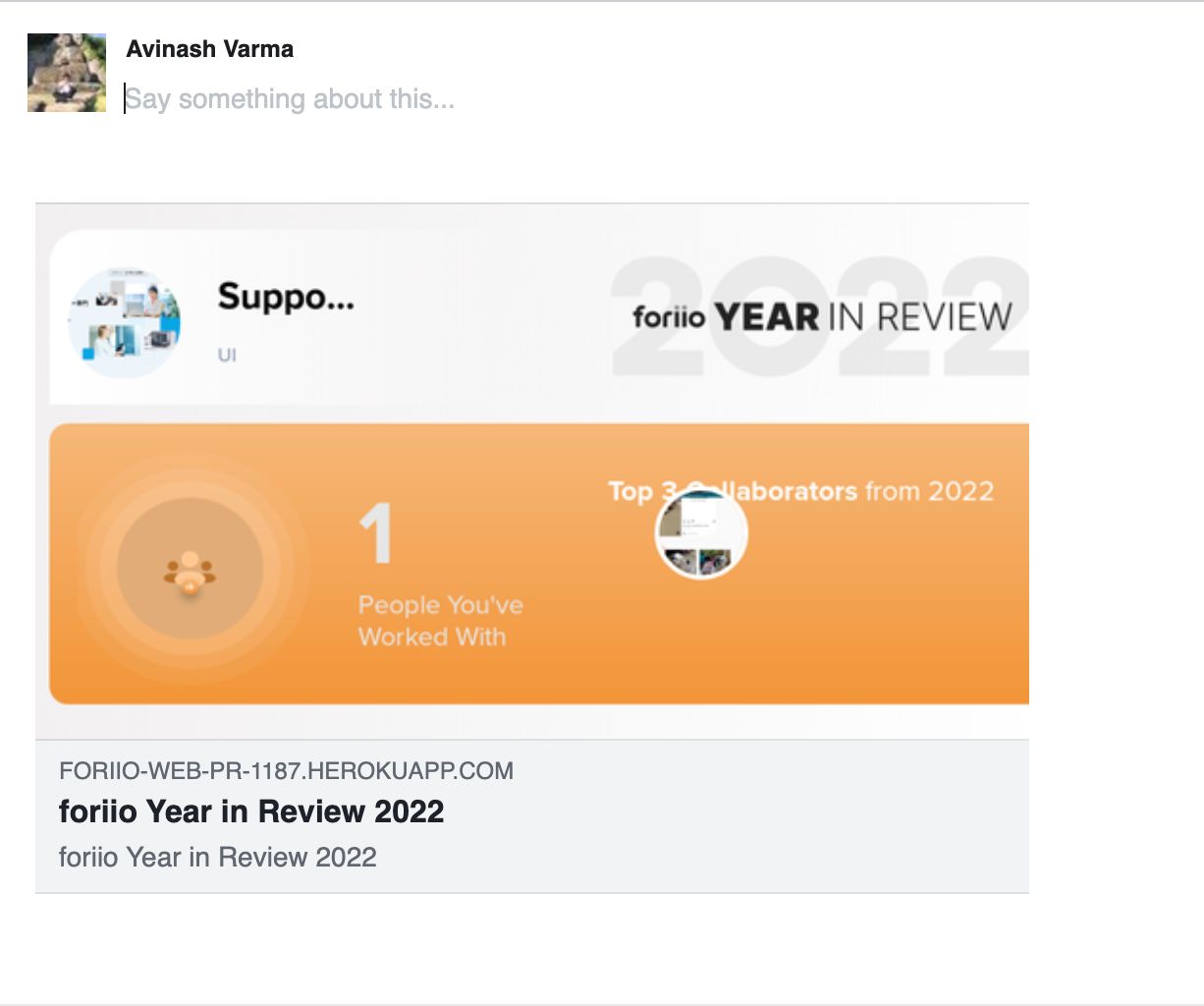Click the collaborator avatar circle in the banner
This screenshot has width=1204, height=1006.
coord(700,531)
